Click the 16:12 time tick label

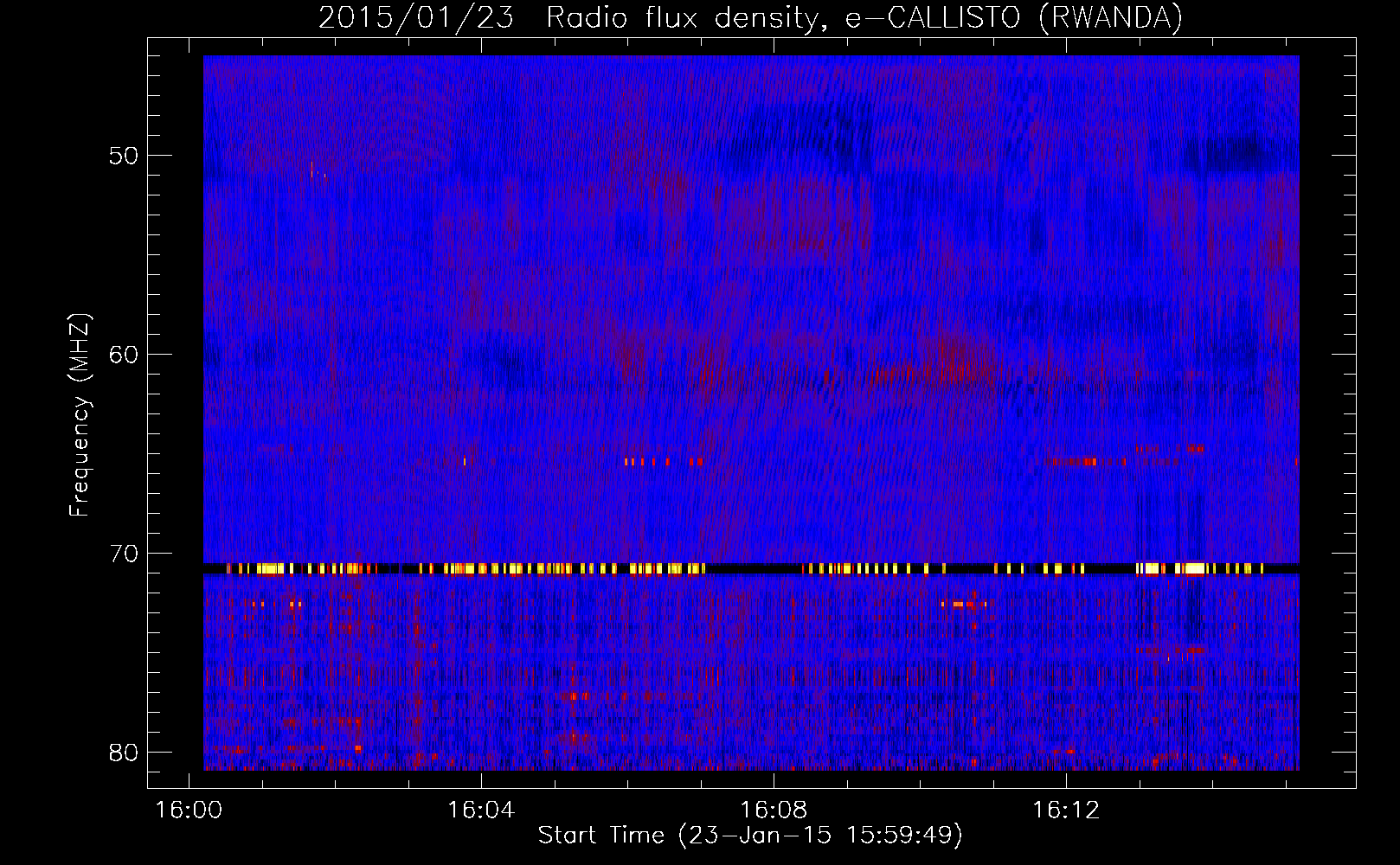pos(1066,810)
